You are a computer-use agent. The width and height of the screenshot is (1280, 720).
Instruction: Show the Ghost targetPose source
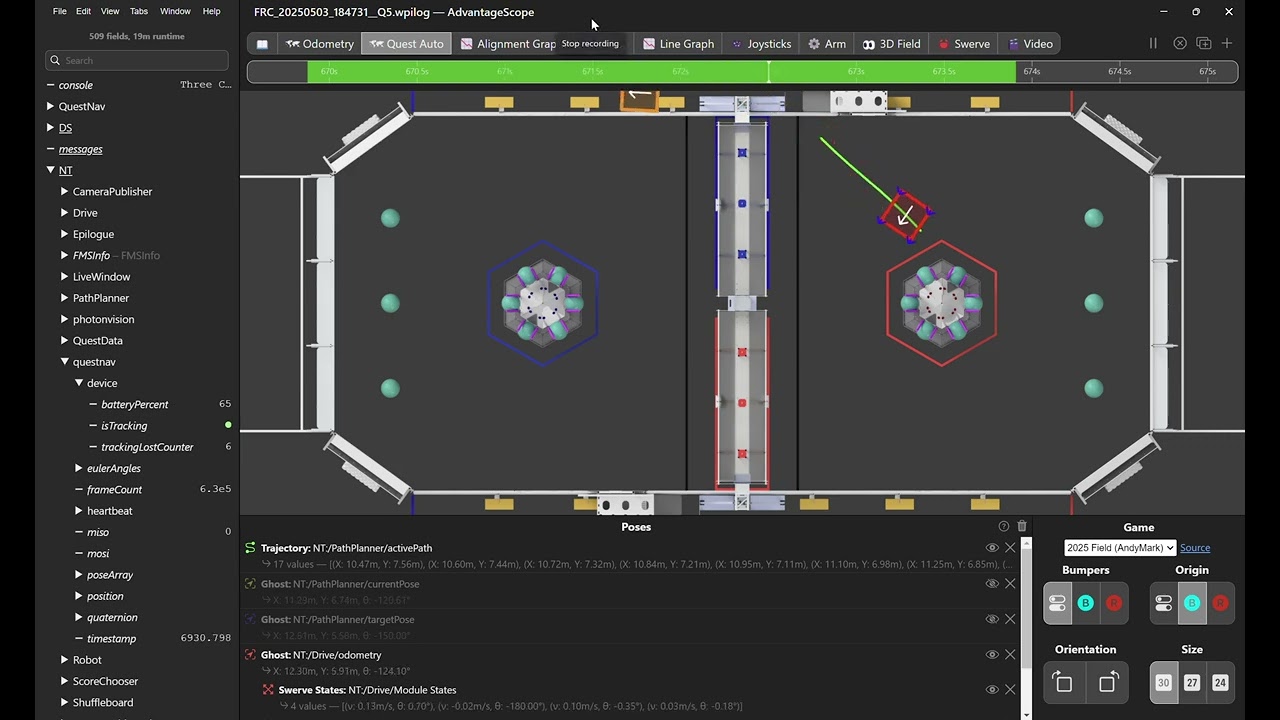[992, 619]
